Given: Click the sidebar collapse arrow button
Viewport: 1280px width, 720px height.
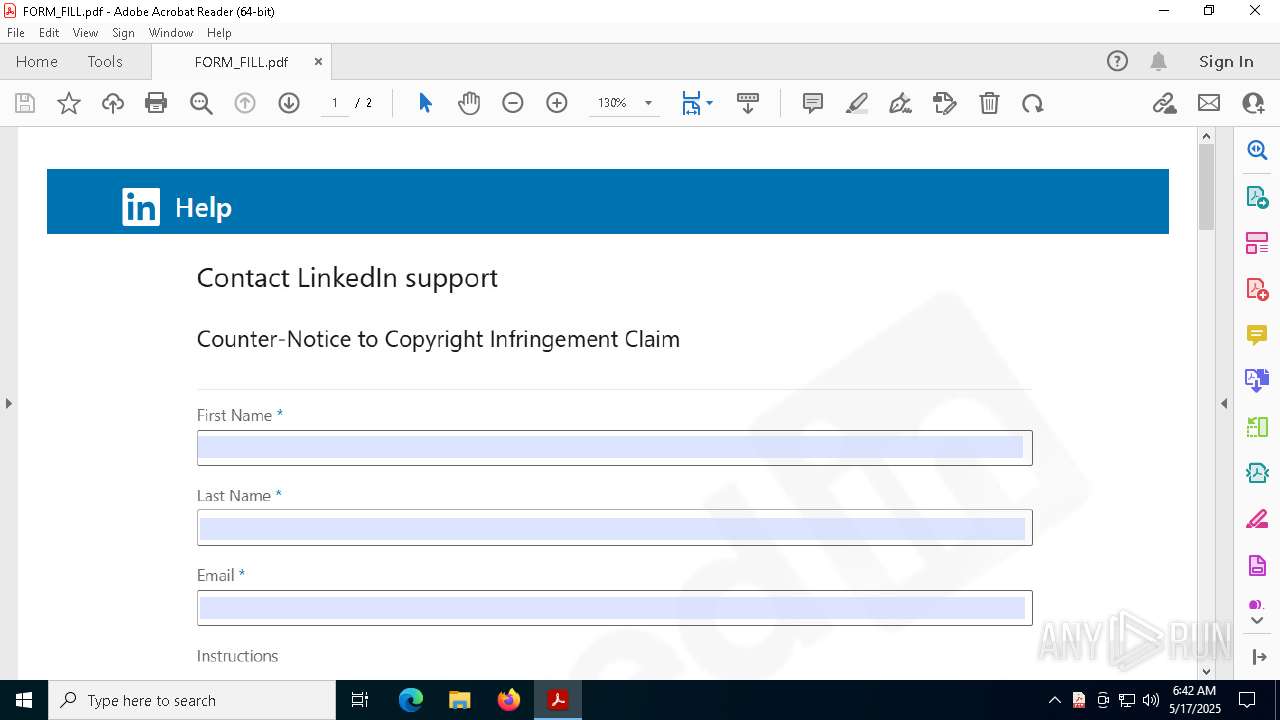Looking at the screenshot, I should coord(1257,657).
